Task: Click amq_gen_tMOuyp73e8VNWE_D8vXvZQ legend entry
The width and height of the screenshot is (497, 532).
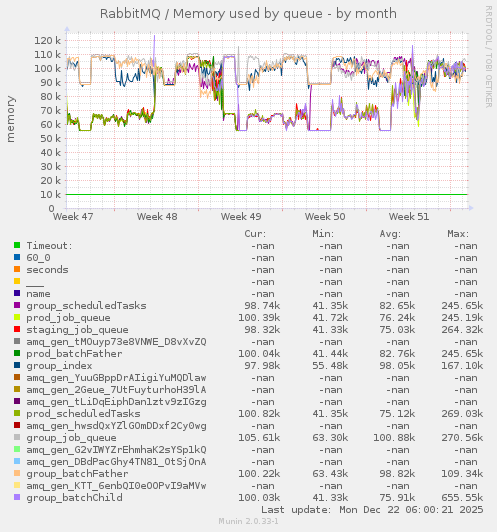Action: (x=116, y=342)
